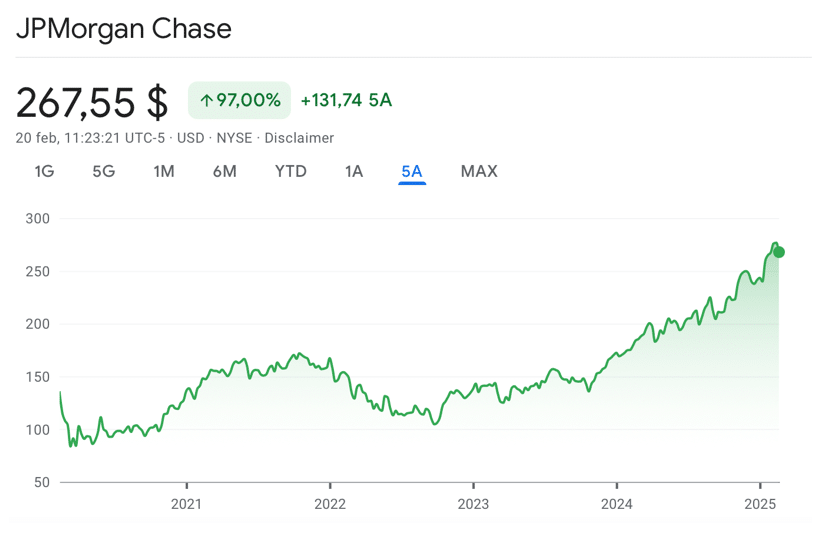Click the 2024 x-axis label
This screenshot has height=540, width=835.
(617, 504)
